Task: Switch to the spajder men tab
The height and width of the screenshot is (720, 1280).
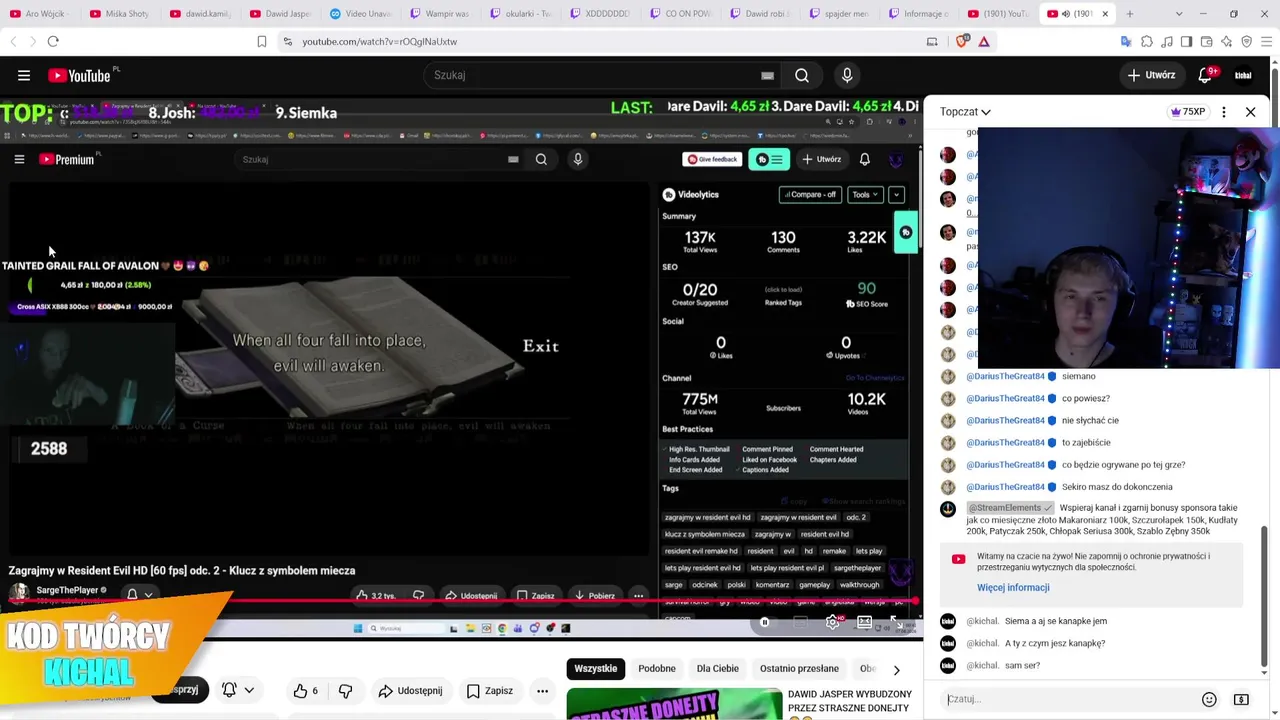Action: pyautogui.click(x=840, y=14)
